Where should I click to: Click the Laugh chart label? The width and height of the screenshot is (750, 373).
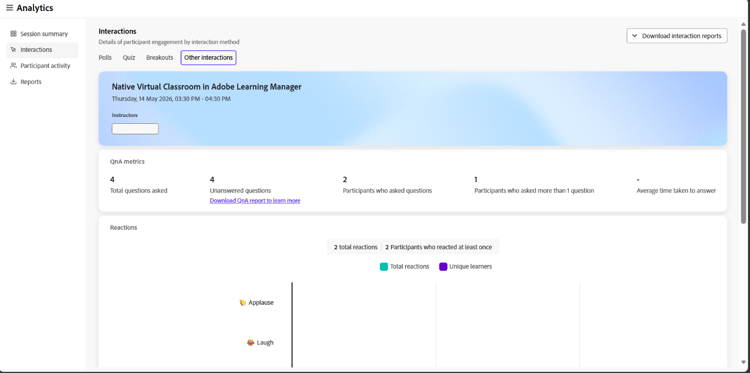[x=265, y=342]
